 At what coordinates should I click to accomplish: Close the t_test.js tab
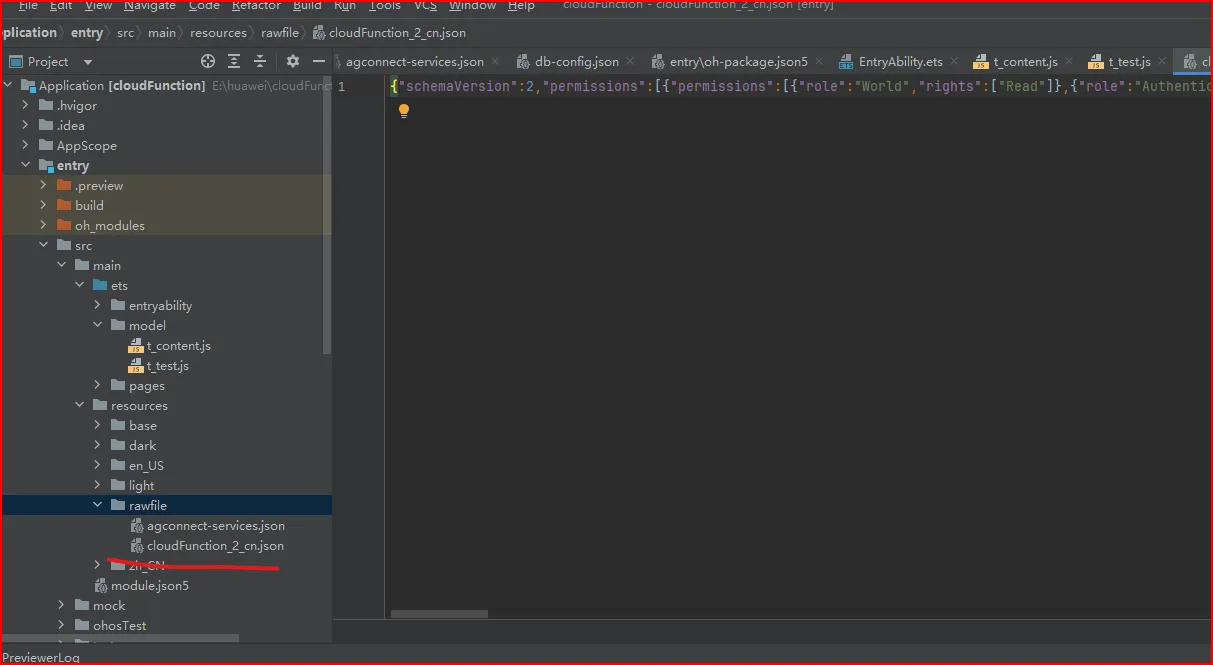point(1163,62)
